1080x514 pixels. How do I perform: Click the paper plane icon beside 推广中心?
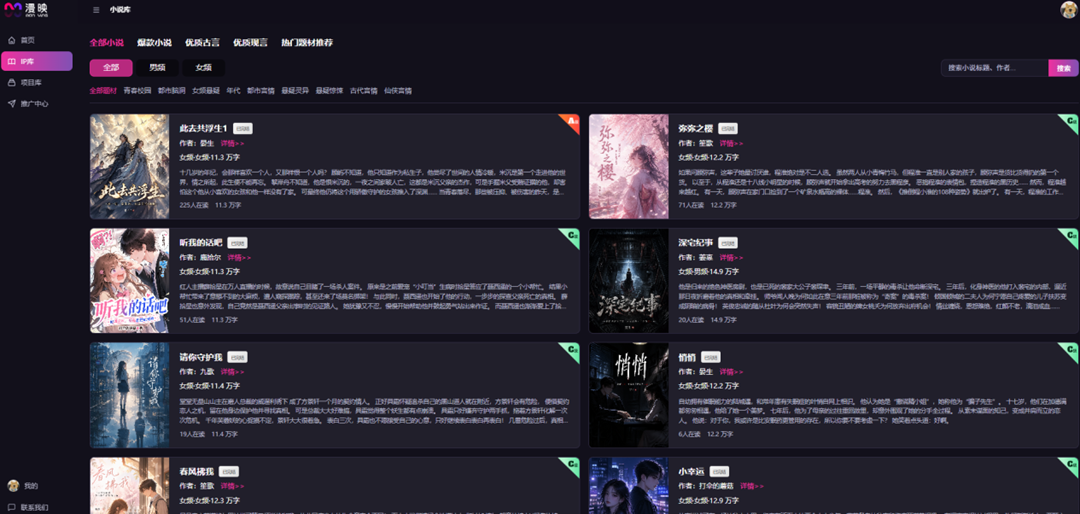[12, 103]
